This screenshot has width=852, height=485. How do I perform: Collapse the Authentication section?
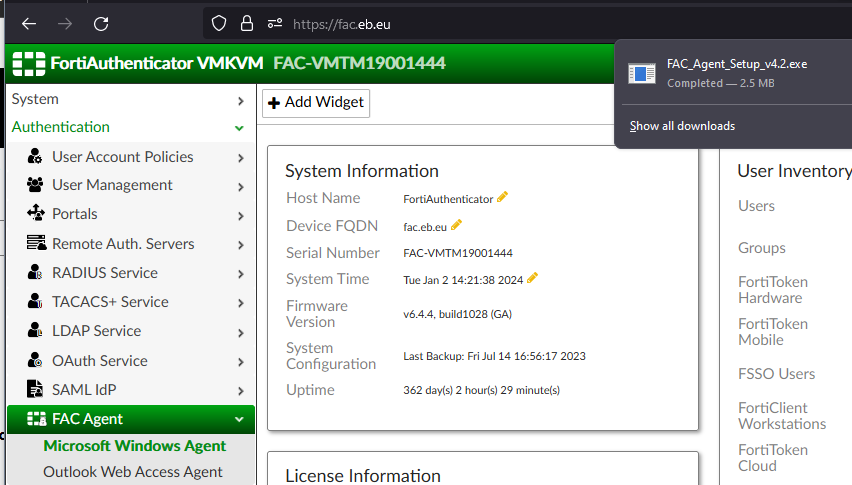coord(239,128)
